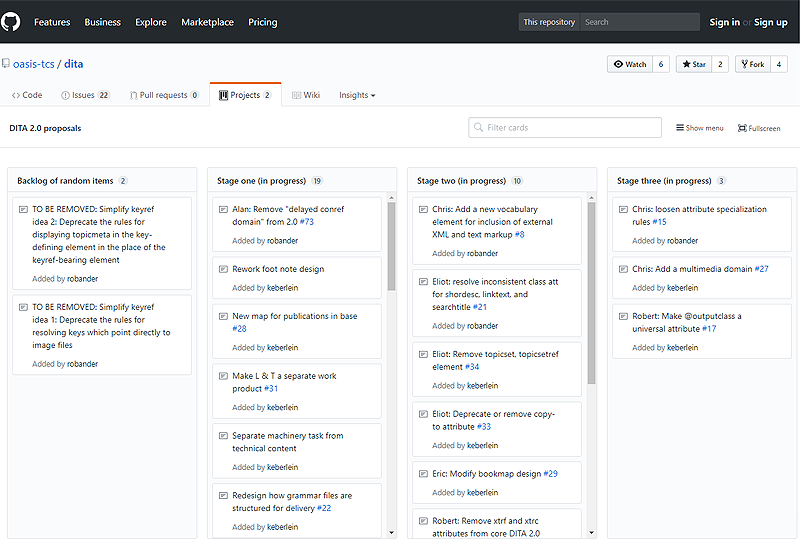Open the oasis-tcs organization link
Viewport: 800px width, 540px height.
click(34, 64)
